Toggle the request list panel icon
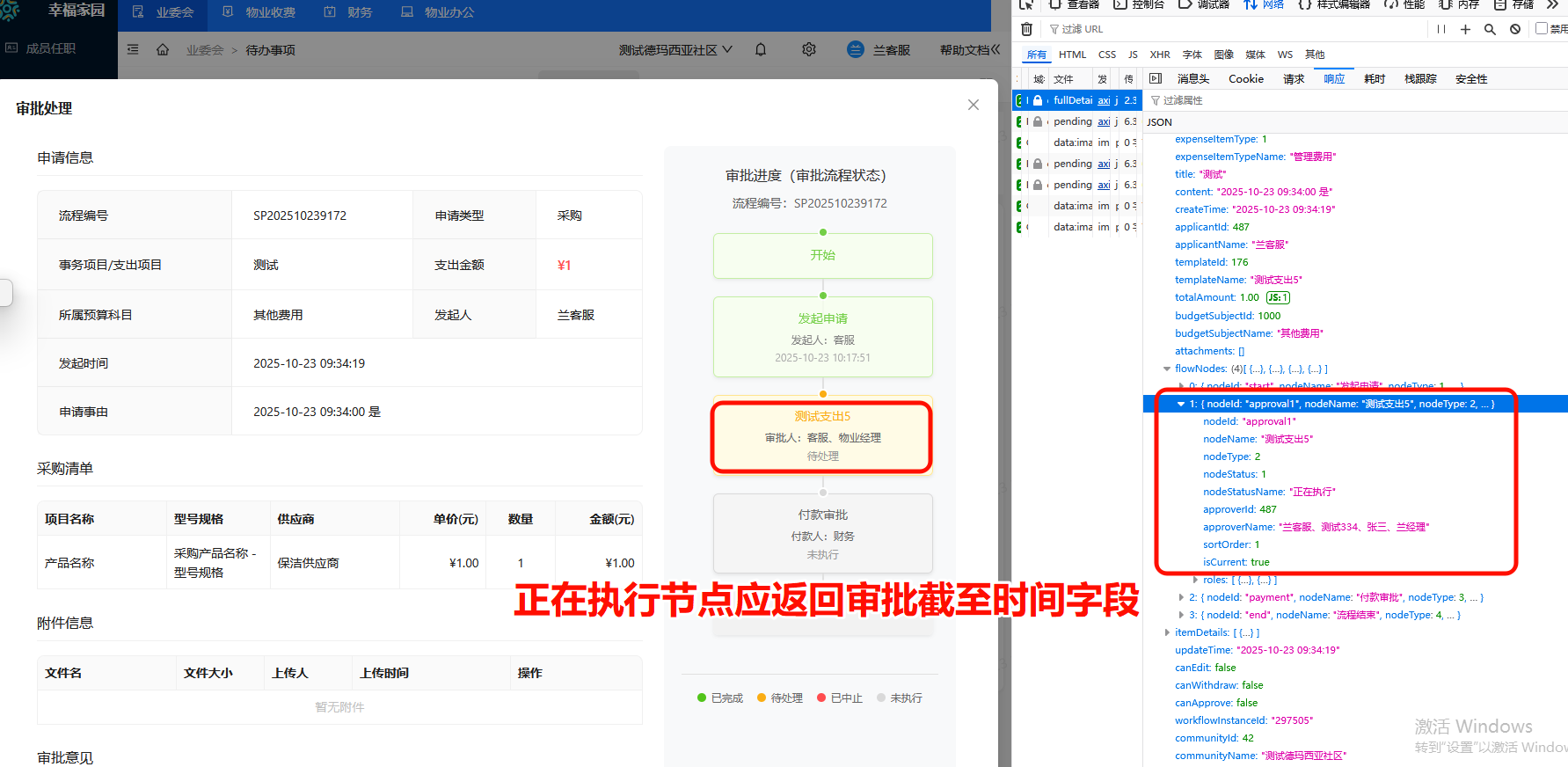Viewport: 1568px width, 767px height. click(1156, 78)
